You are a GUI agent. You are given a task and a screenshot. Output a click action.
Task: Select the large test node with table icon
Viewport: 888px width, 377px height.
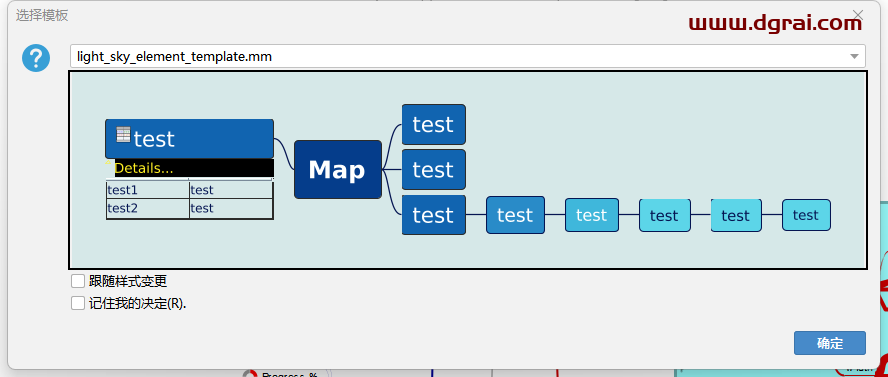189,139
